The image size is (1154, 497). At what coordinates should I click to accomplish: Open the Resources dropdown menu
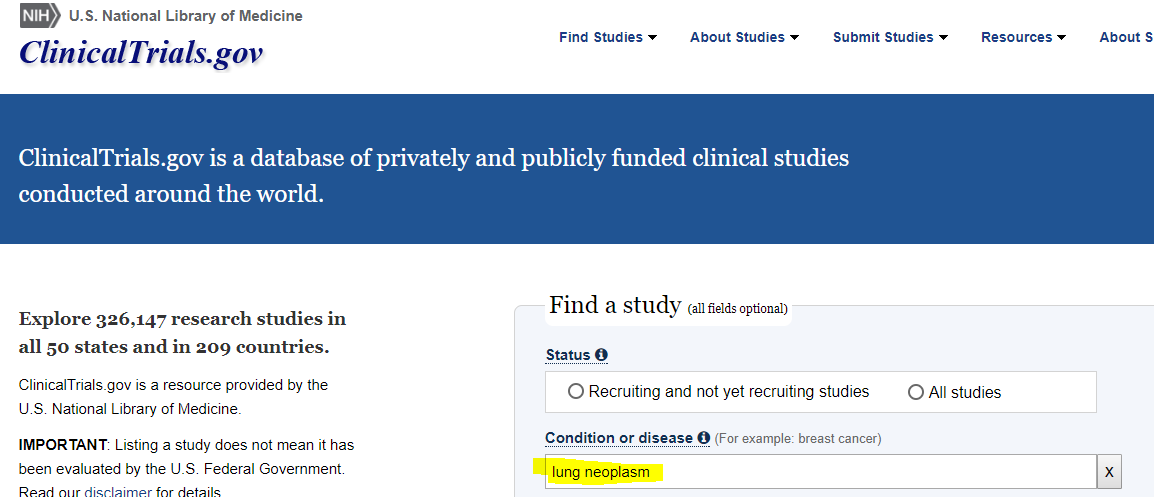coord(1024,38)
